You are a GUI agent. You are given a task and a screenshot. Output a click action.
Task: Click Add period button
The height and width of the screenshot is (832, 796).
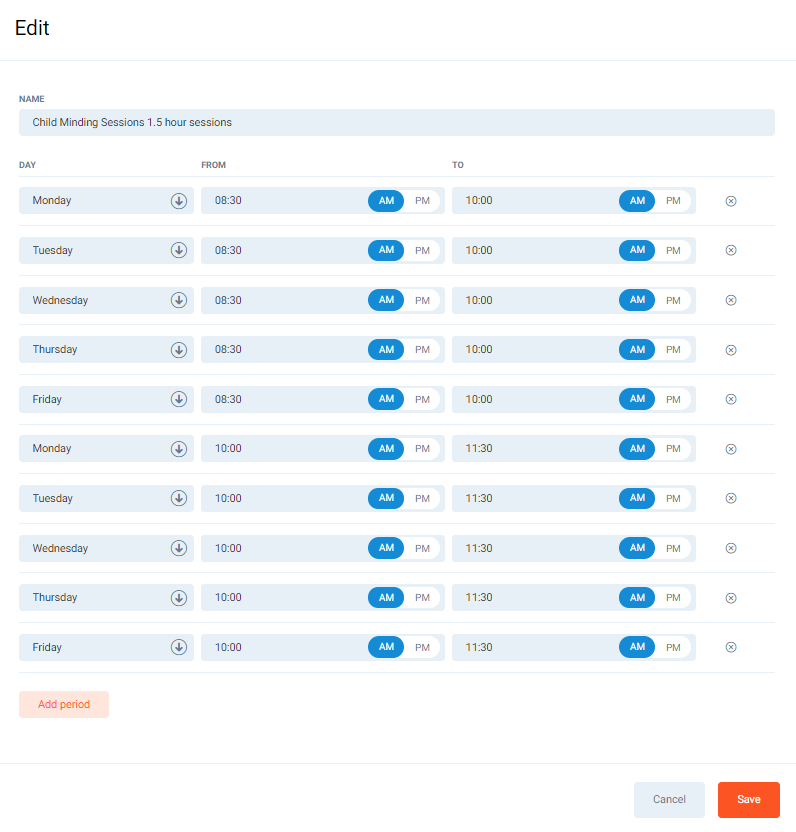coord(64,704)
